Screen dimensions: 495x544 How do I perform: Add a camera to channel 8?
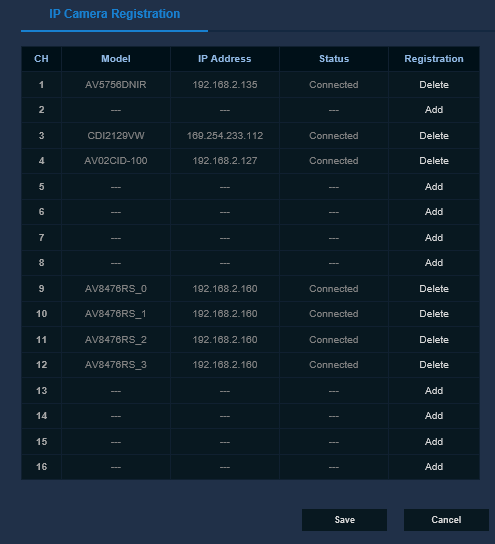tap(434, 263)
